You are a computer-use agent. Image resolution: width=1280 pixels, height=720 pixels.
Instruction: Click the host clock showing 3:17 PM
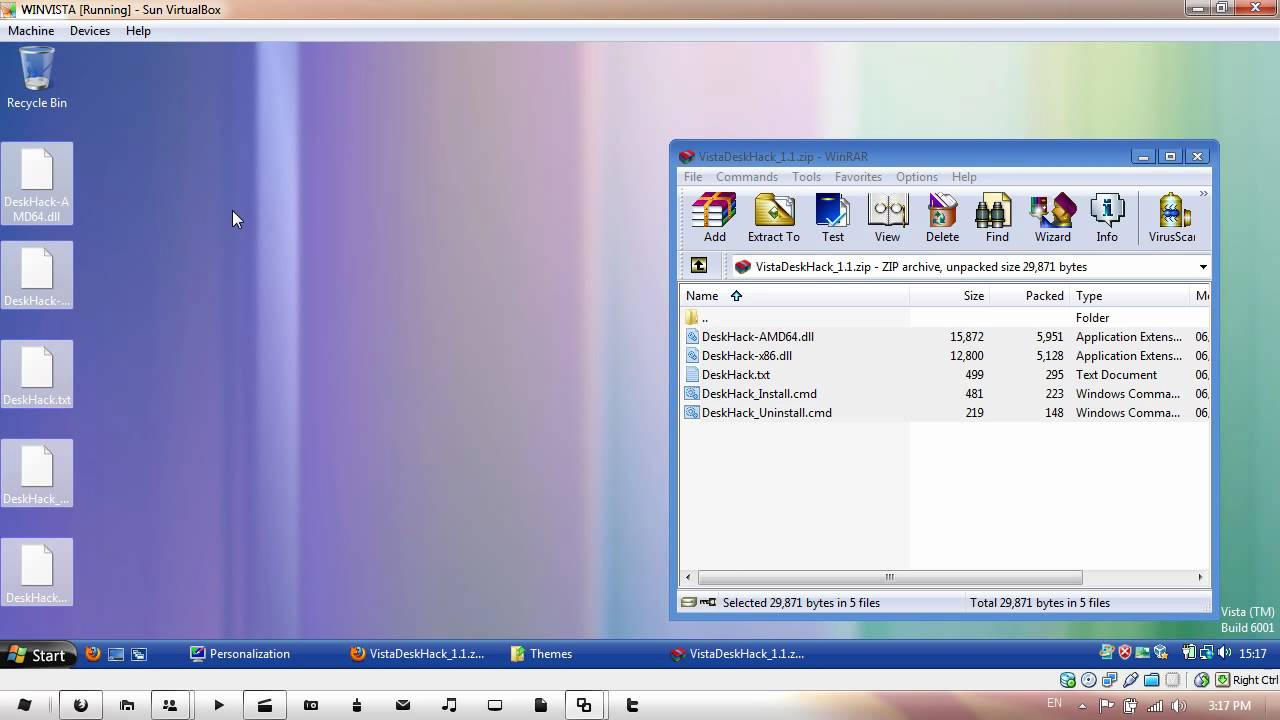(x=1227, y=706)
